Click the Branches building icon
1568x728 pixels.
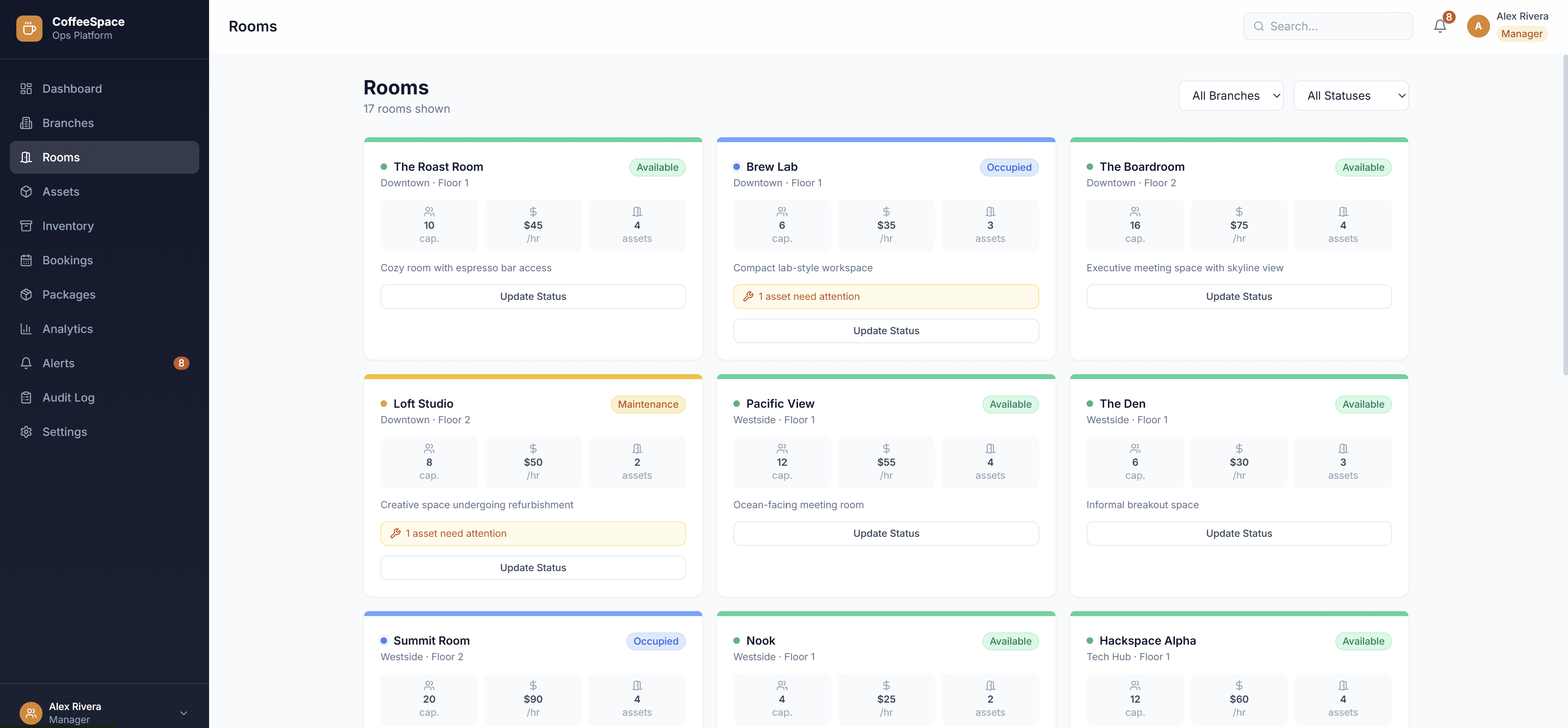coord(26,123)
